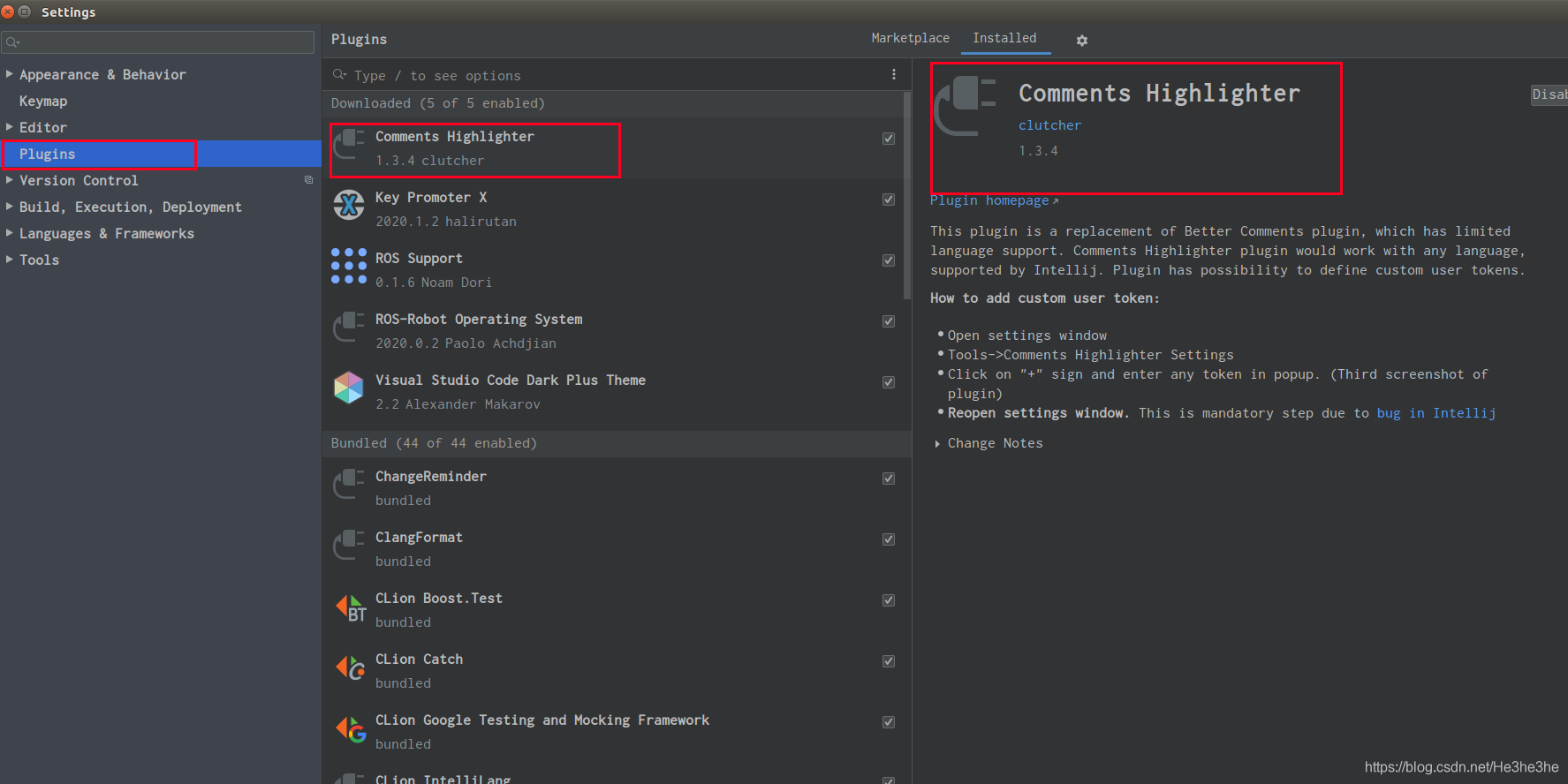Click the ROS Support dotted icon

[x=349, y=266]
